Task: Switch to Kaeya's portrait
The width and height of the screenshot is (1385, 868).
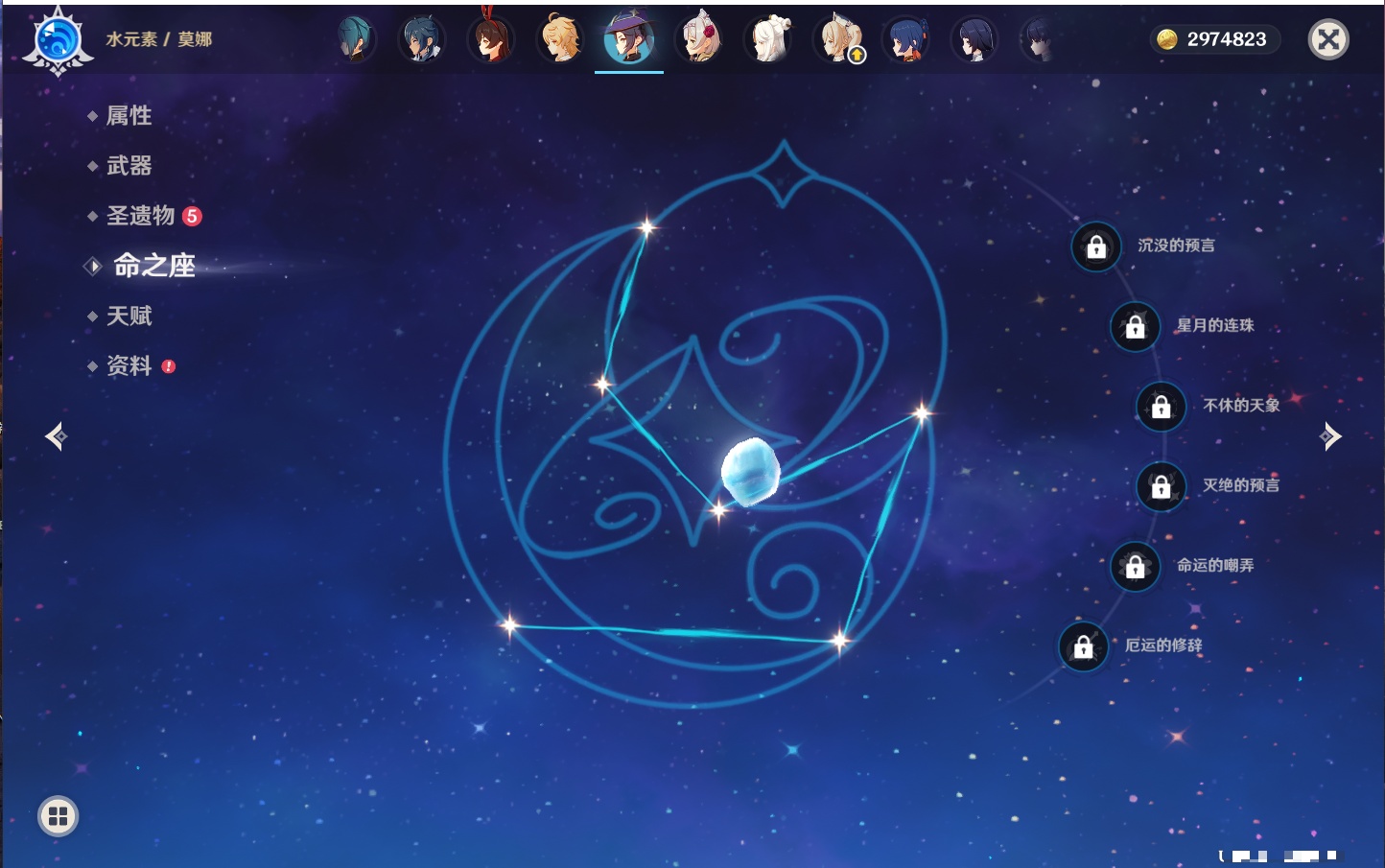Action: (422, 39)
